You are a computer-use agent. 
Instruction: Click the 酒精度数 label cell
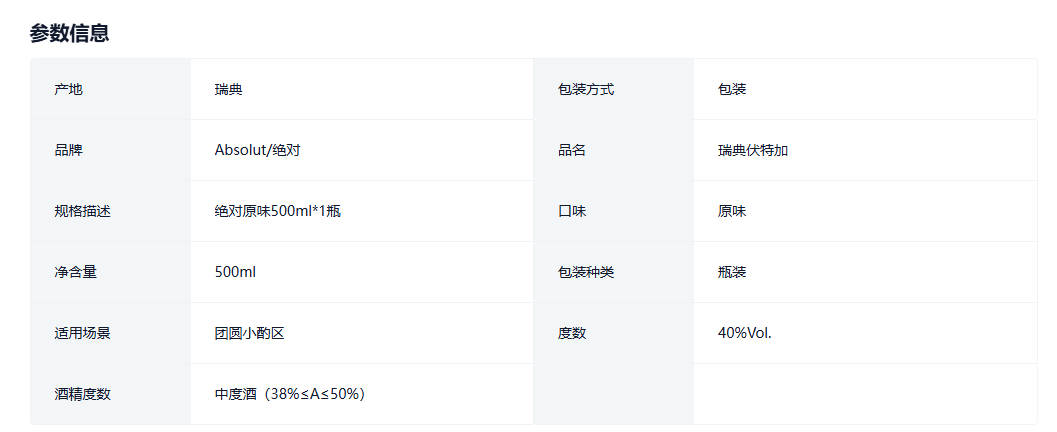(83, 394)
